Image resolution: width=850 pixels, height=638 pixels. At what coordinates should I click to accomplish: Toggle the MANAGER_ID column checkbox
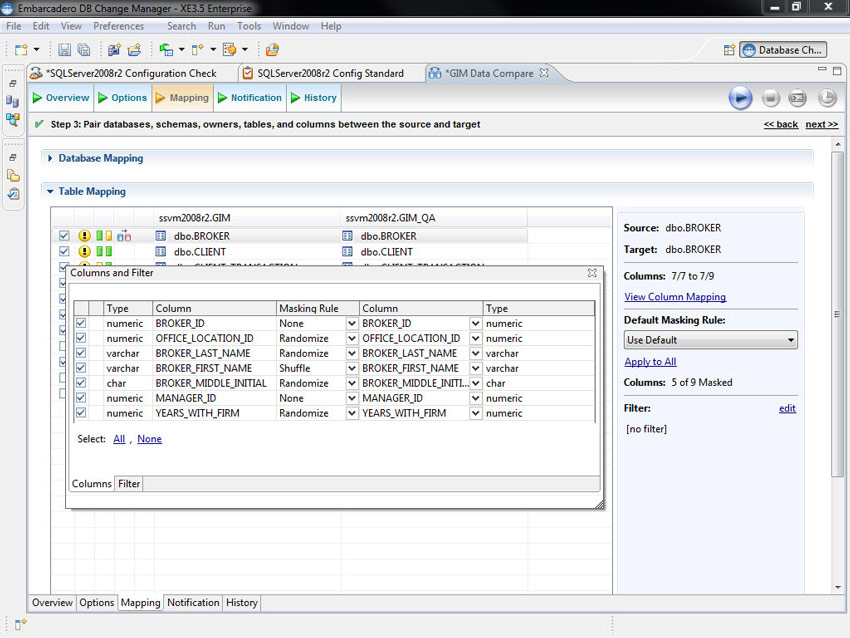(81, 398)
